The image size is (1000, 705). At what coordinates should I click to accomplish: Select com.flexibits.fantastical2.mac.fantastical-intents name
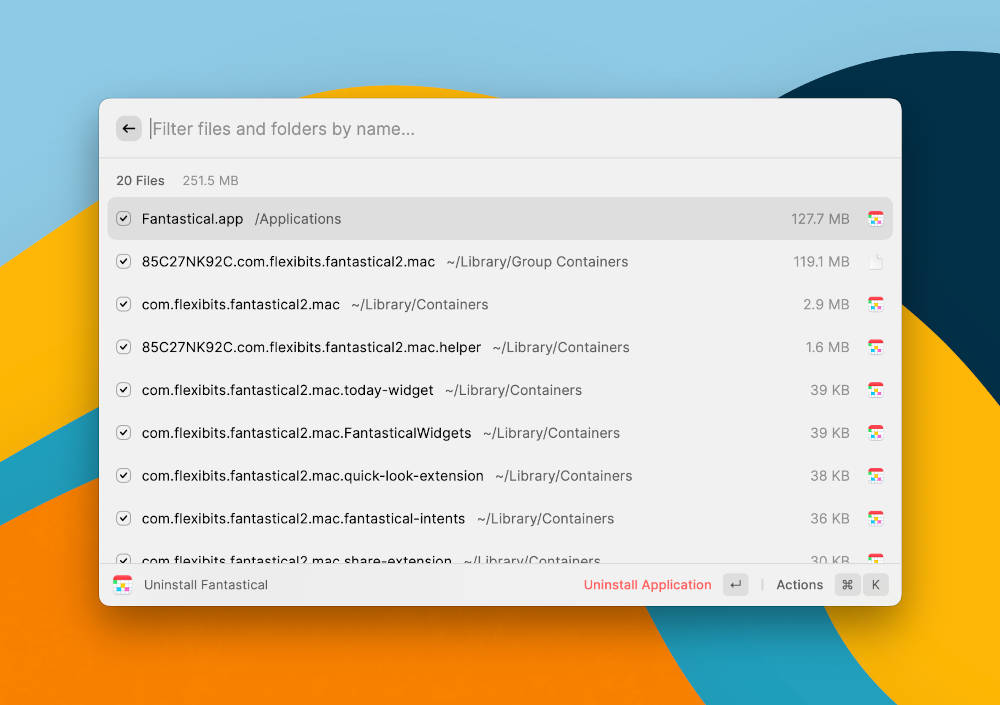[303, 518]
